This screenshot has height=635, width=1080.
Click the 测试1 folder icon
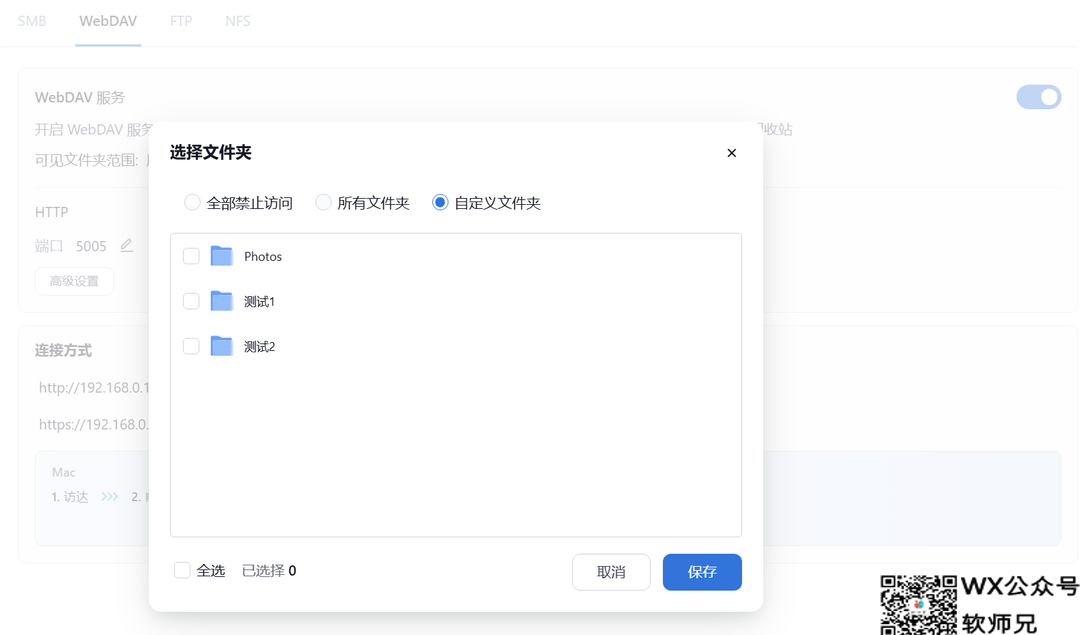pos(221,301)
